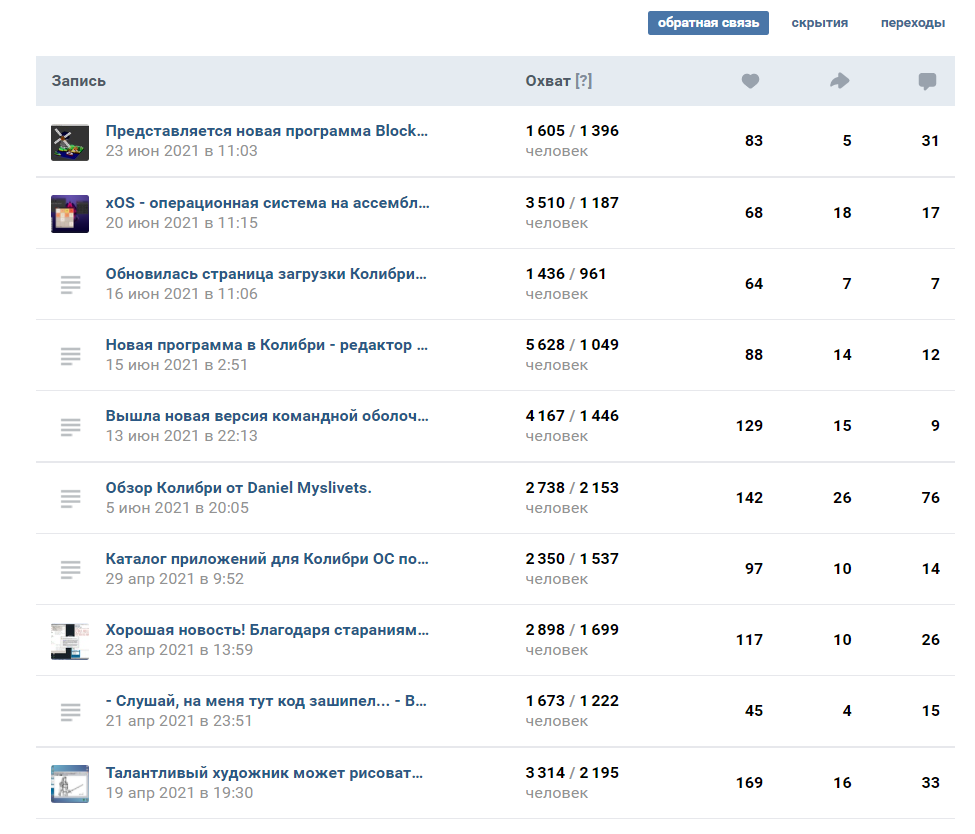Click the likes heart column icon
Screen dimensions: 975x834
[750, 81]
